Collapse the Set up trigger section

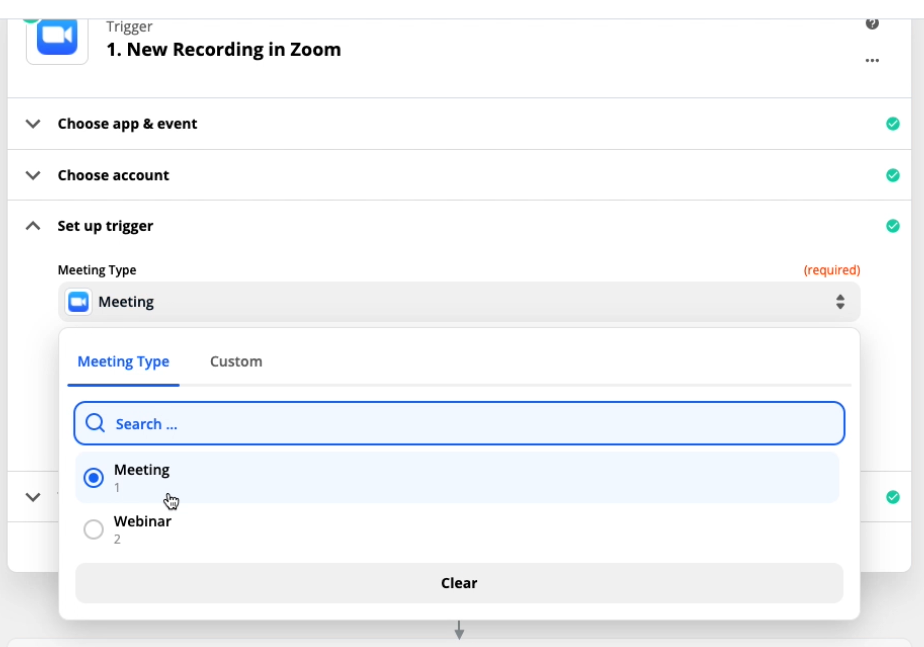(x=33, y=226)
